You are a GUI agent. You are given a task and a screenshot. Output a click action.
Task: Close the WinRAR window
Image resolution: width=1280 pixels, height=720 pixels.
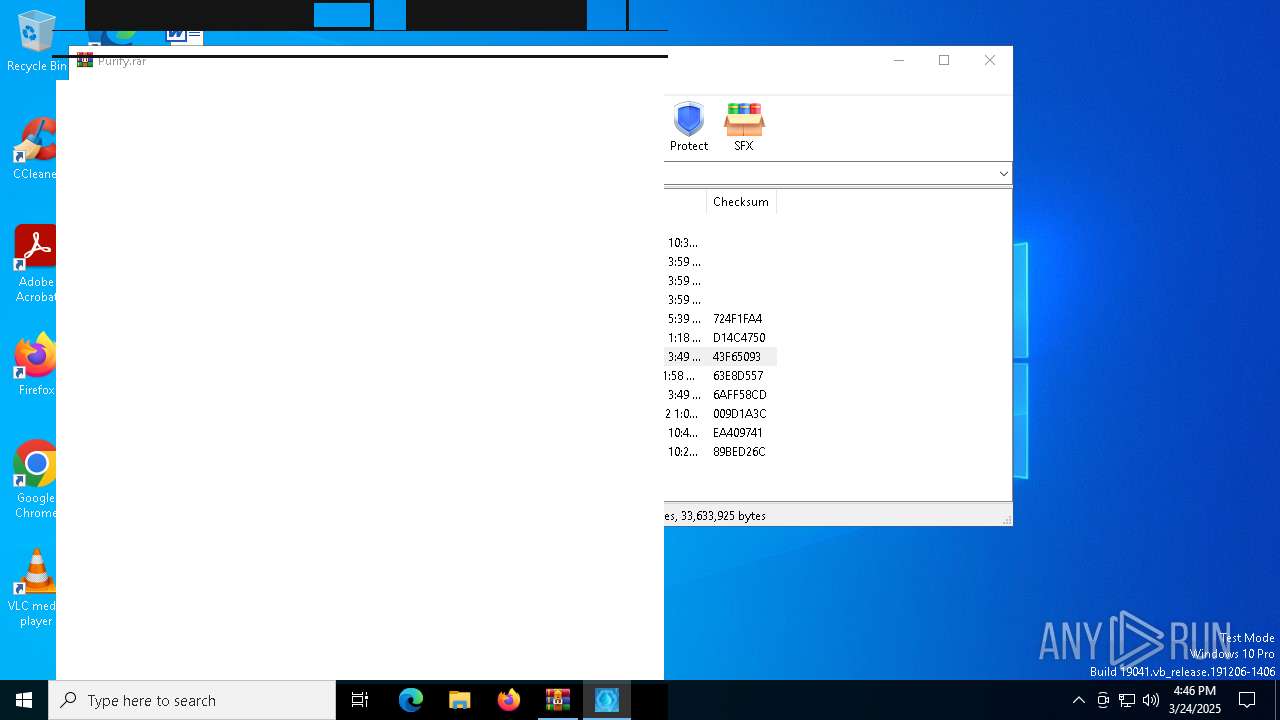pyautogui.click(x=990, y=60)
